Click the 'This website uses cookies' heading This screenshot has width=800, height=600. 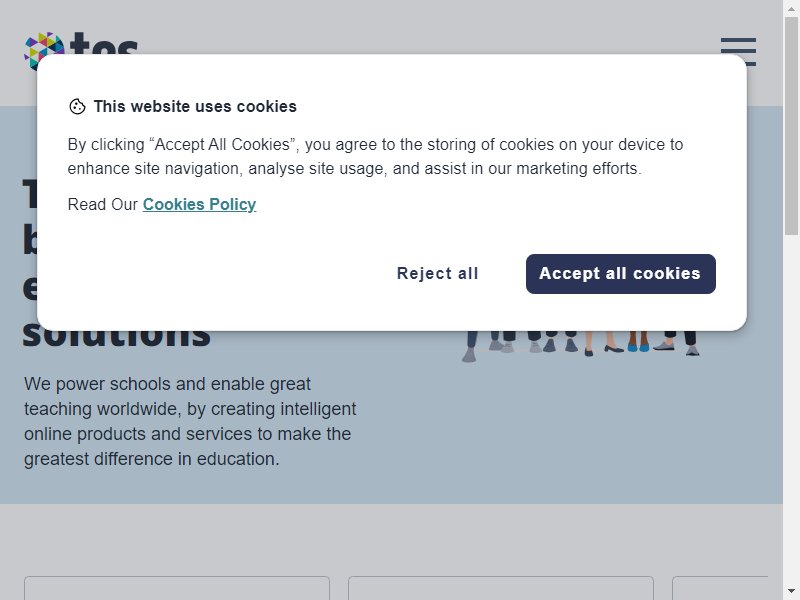[x=195, y=107]
